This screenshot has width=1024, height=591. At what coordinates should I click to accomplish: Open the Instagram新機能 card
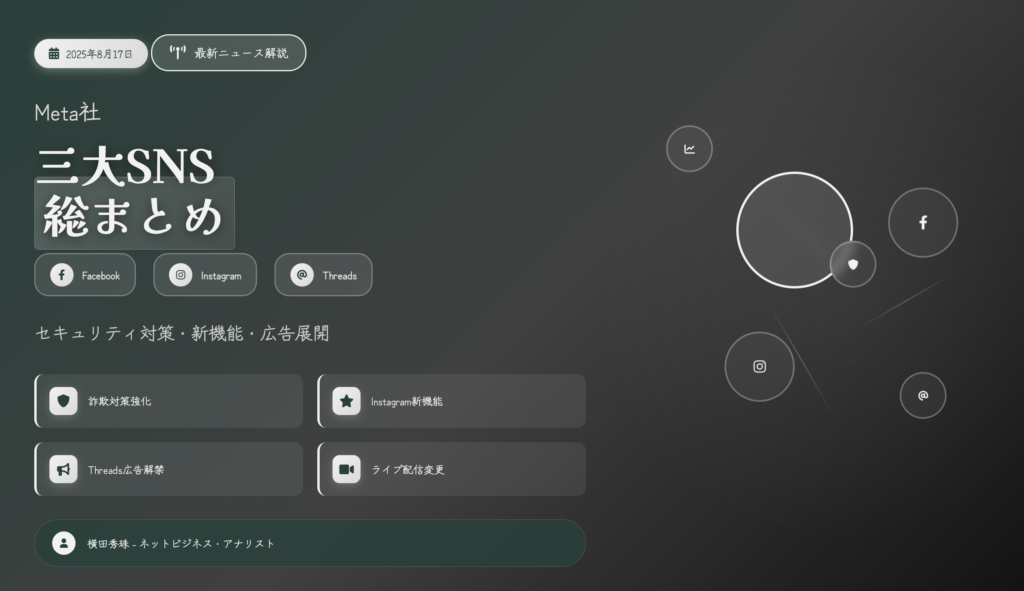[451, 401]
